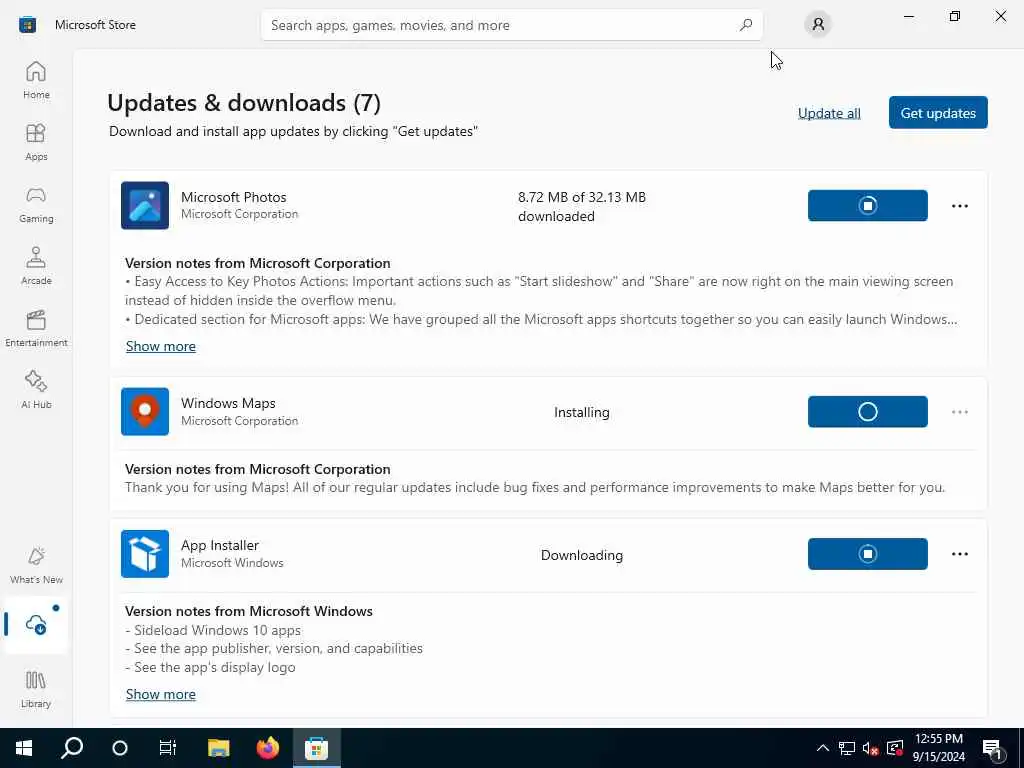
Task: Click the '8.72 MB of 32.13 MB downloaded' status
Action: [582, 206]
